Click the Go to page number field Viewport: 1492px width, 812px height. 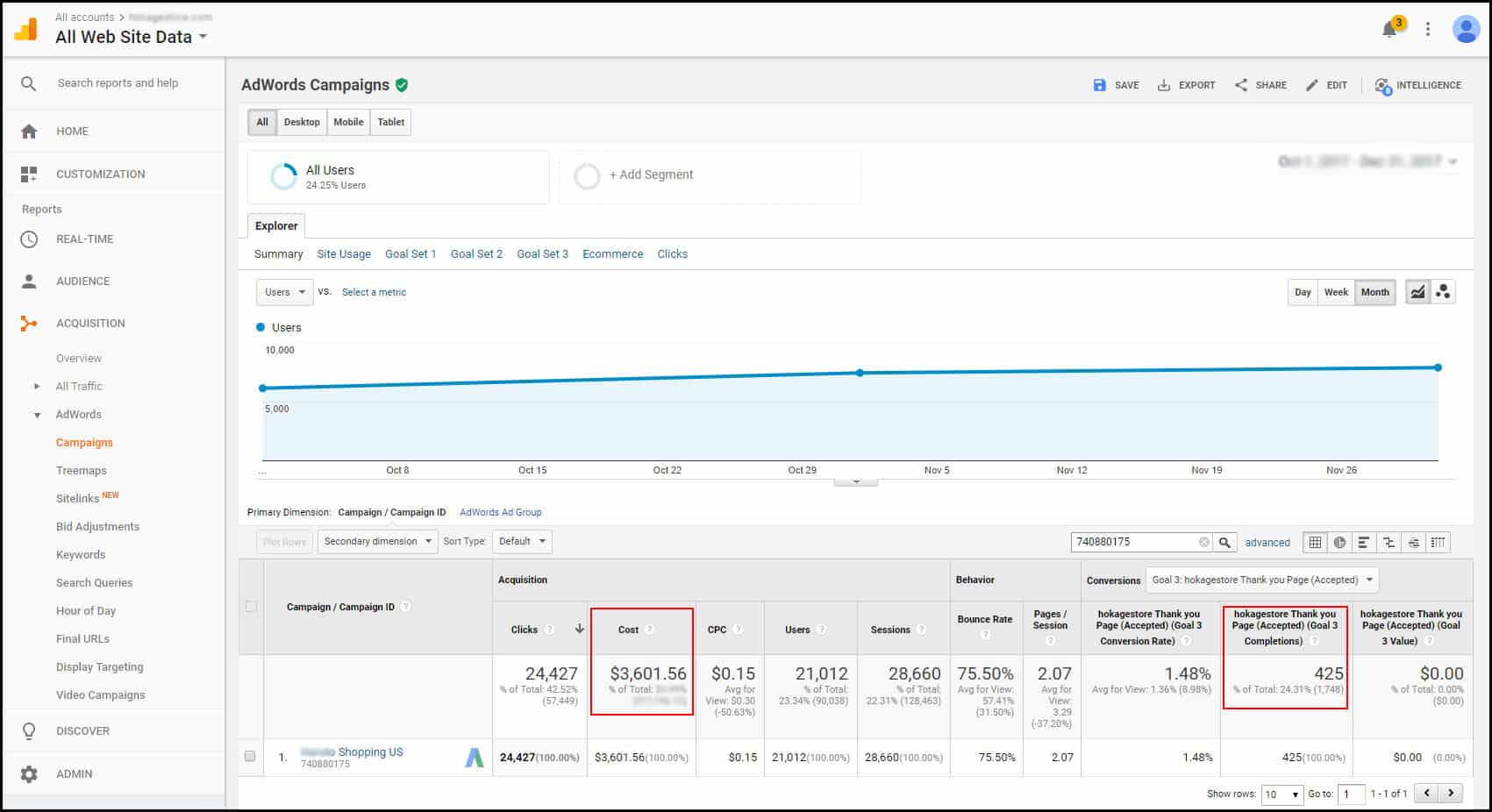1351,794
